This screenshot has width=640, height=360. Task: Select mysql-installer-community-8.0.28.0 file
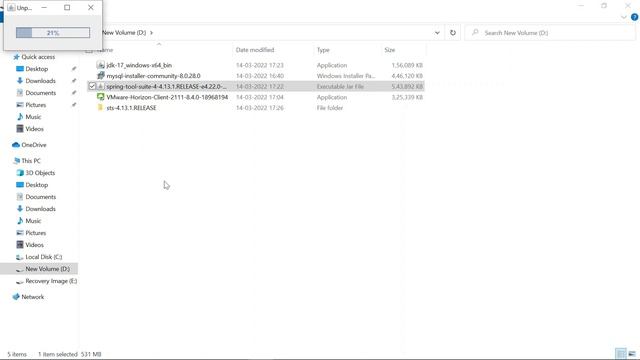(153, 76)
